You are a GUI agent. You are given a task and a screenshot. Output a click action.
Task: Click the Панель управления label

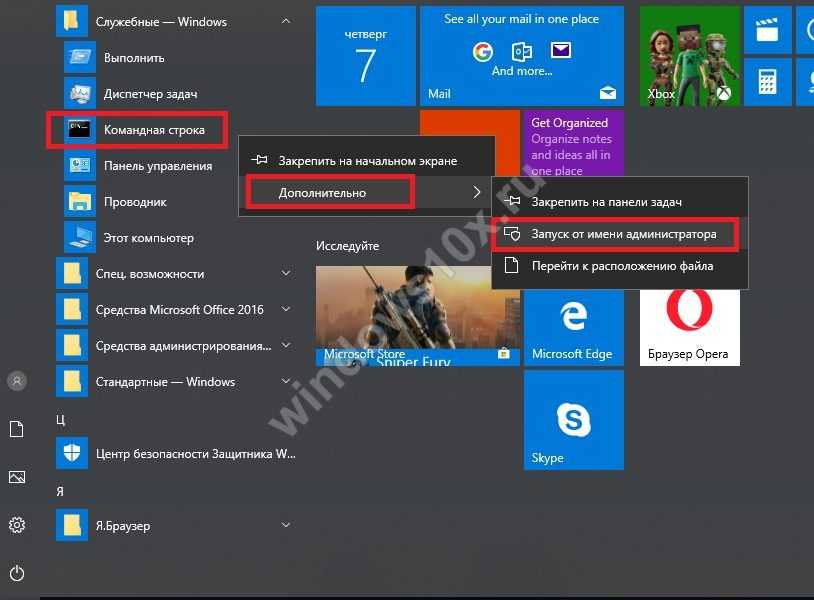click(158, 166)
